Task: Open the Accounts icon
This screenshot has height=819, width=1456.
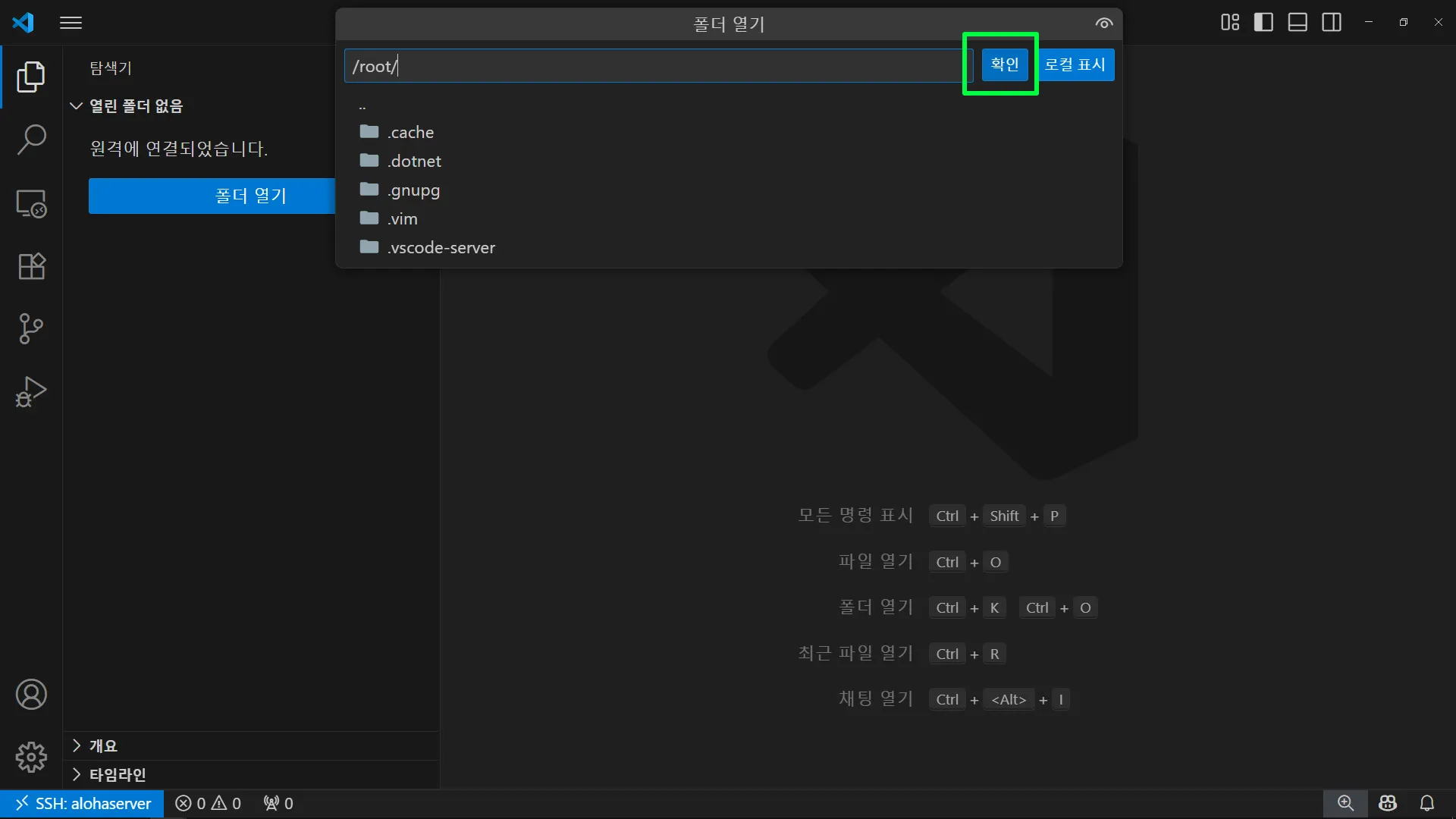Action: coord(31,695)
